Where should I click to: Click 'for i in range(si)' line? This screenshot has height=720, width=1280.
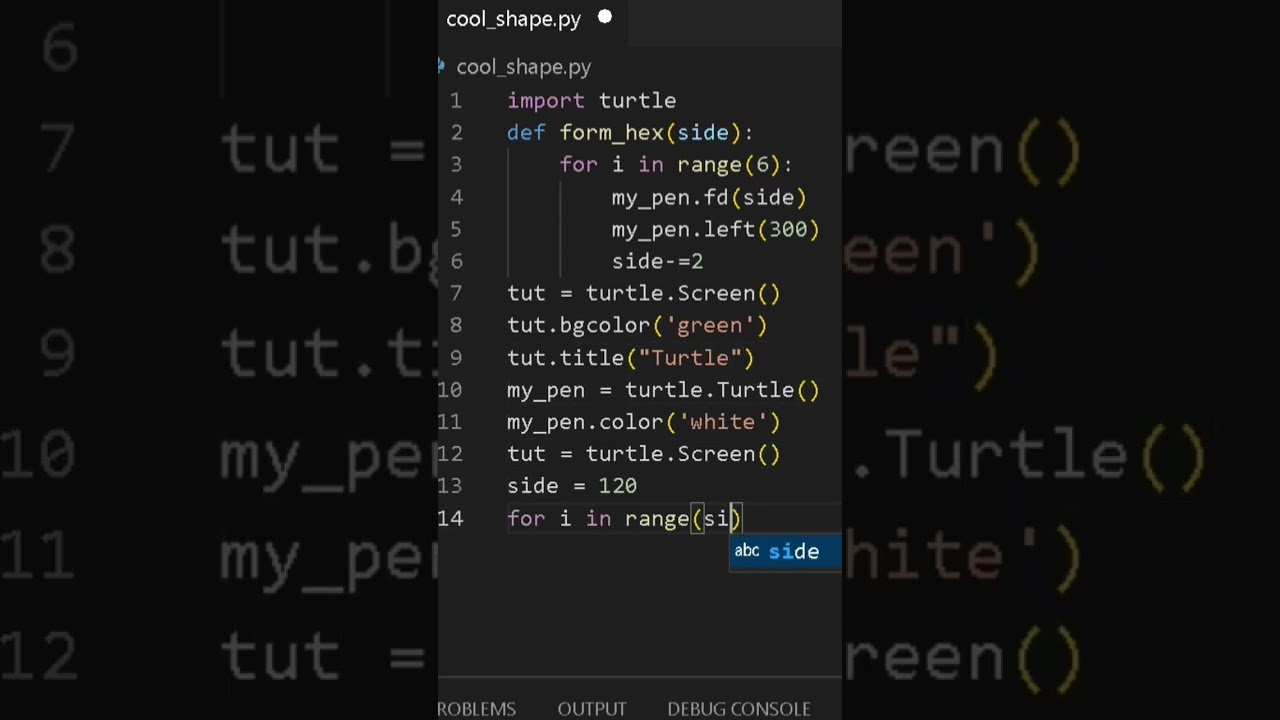tap(624, 518)
